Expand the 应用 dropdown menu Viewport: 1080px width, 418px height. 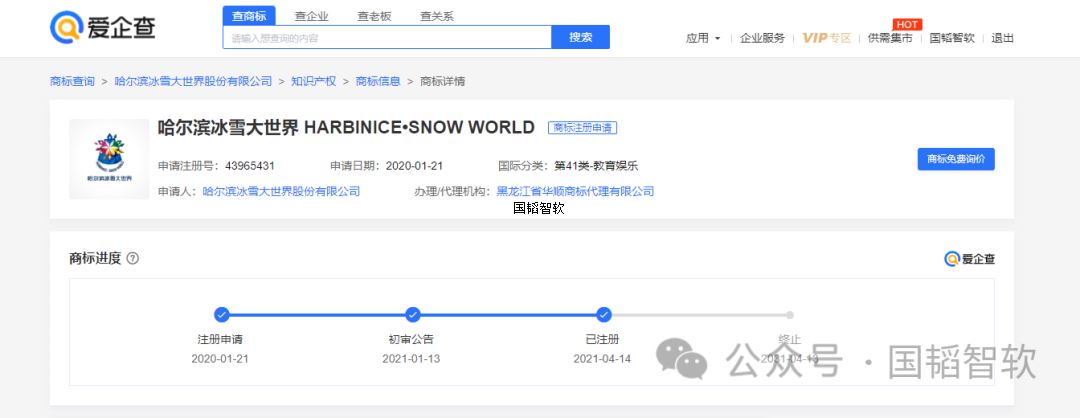coord(703,38)
